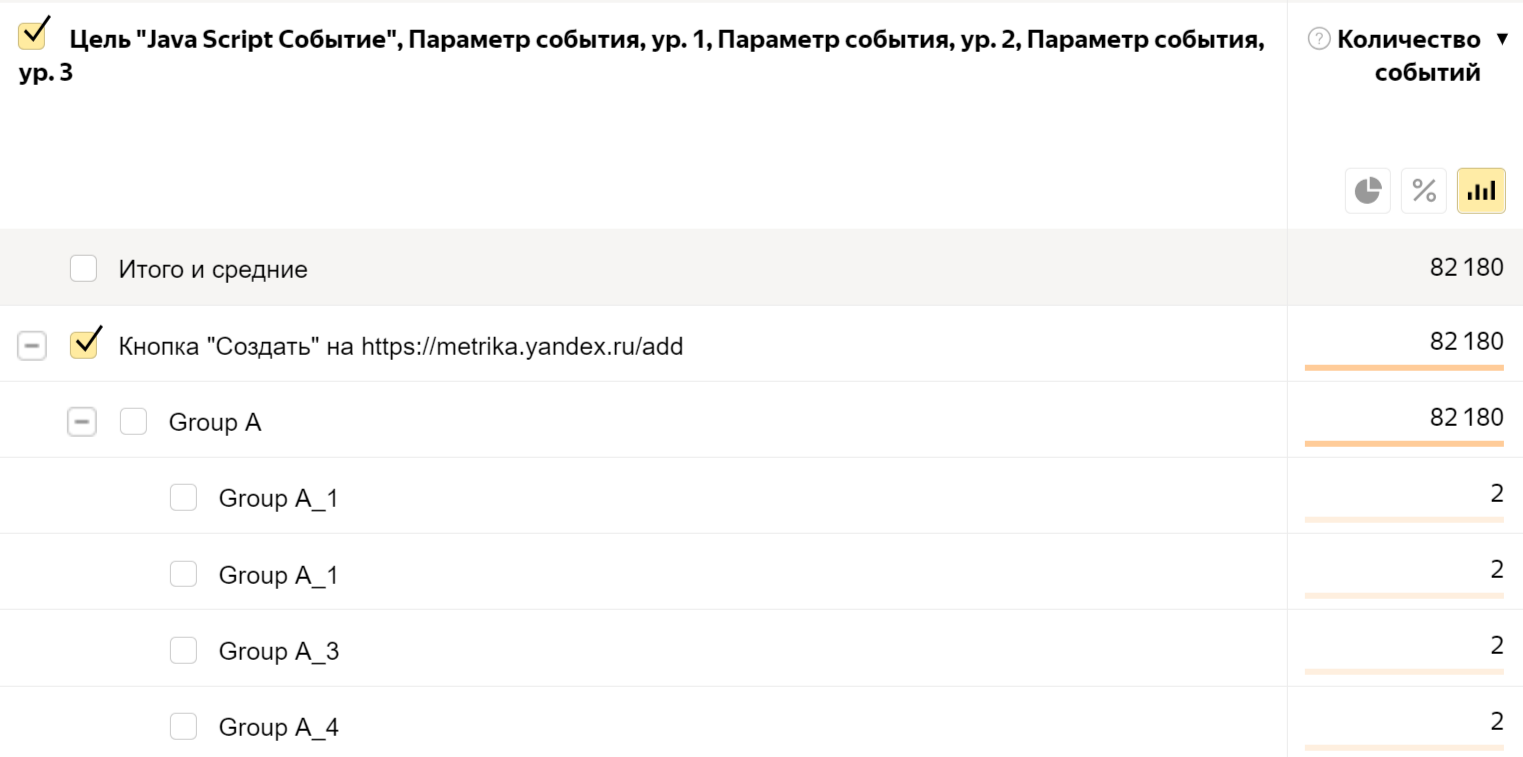Tick the Group A checkbox
Image resolution: width=1523 pixels, height=757 pixels.
click(x=133, y=422)
